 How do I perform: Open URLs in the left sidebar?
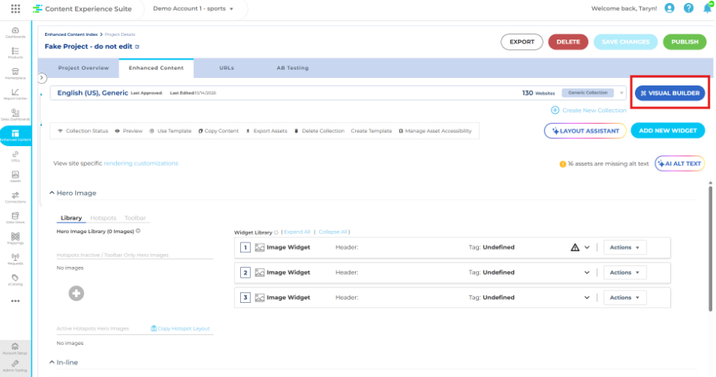pyautogui.click(x=16, y=156)
